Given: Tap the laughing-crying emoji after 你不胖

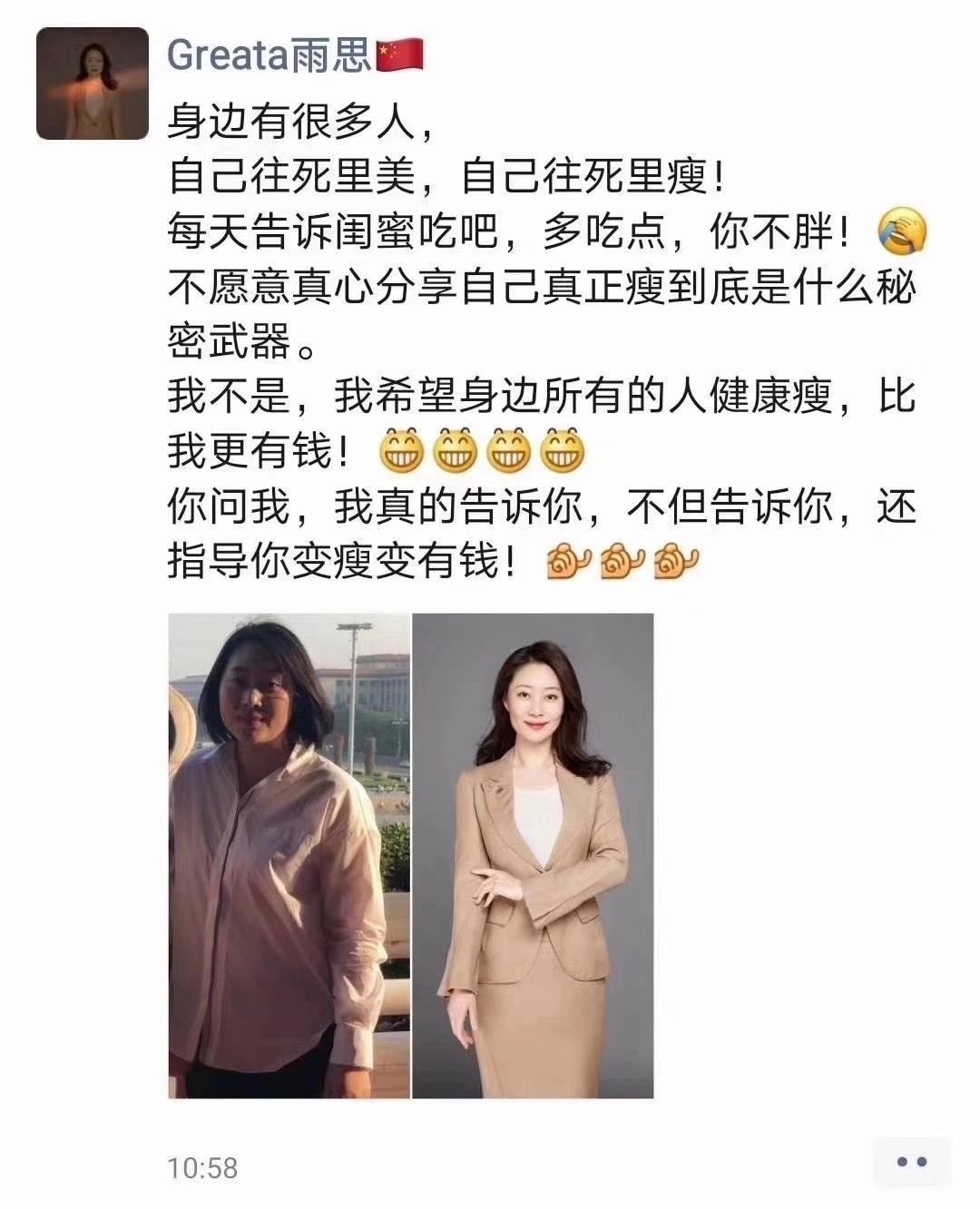Looking at the screenshot, I should (x=902, y=232).
